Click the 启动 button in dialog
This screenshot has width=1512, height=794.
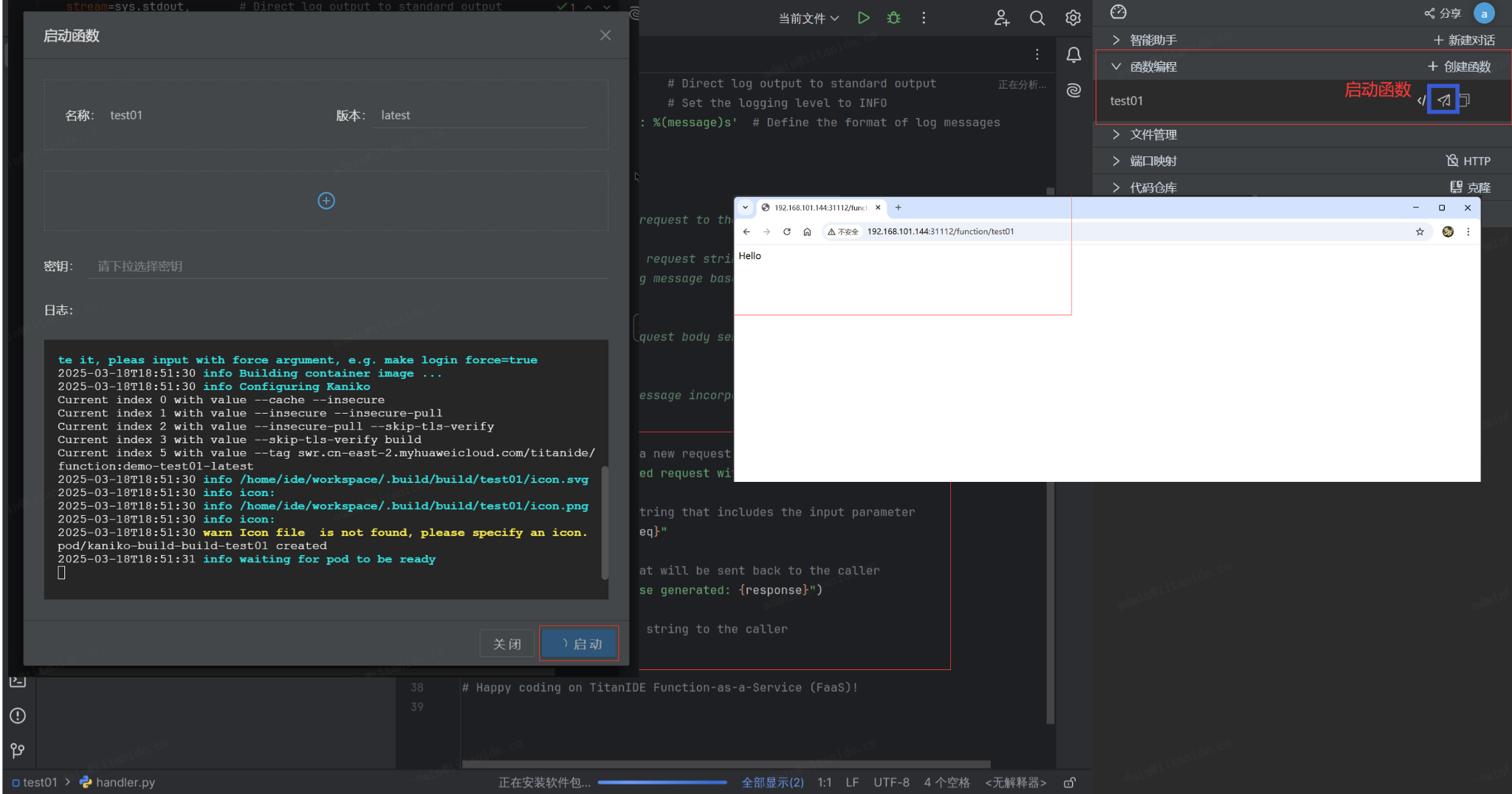(x=580, y=644)
